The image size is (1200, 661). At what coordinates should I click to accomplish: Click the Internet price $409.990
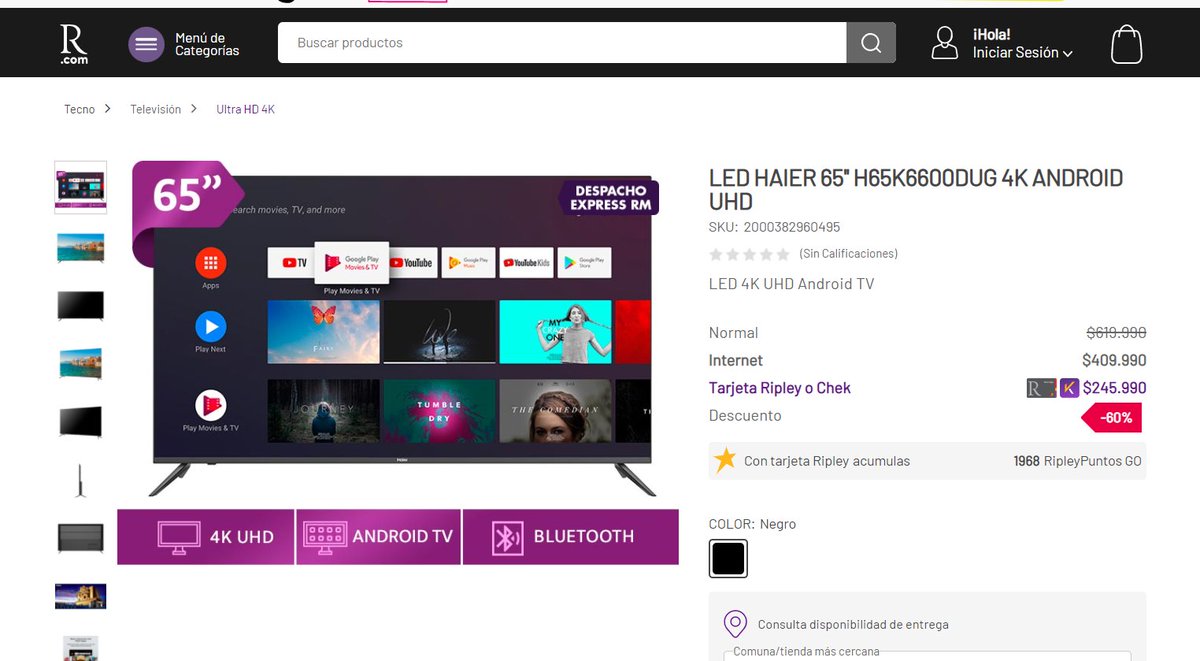1114,360
